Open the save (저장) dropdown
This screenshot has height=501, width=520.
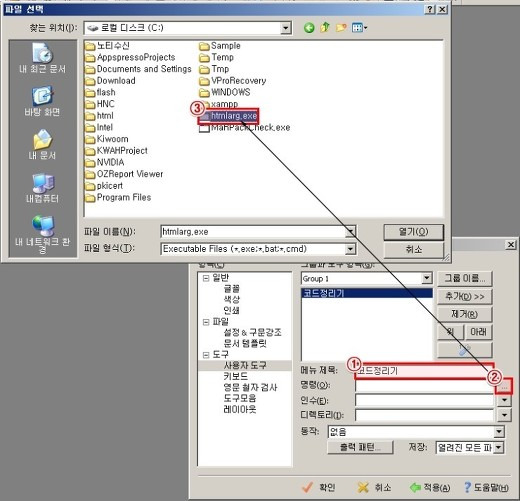(499, 448)
